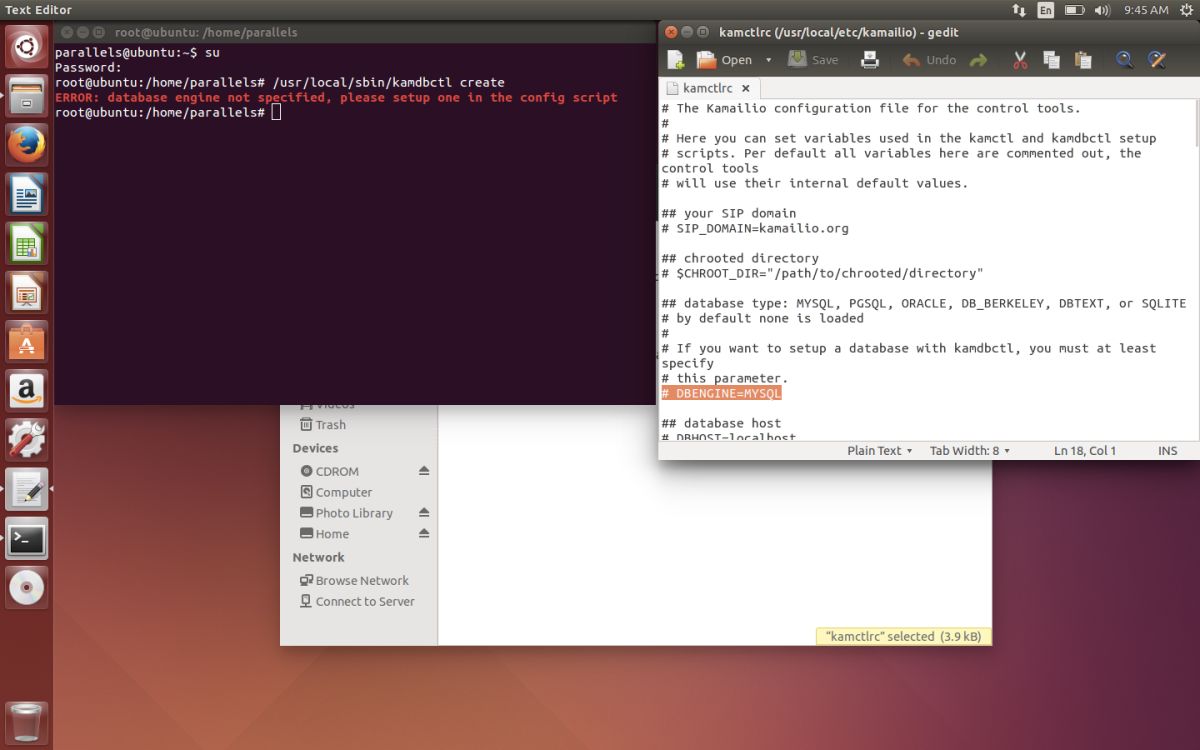Paste from clipboard using the paste icon
The height and width of the screenshot is (750, 1200).
(x=1083, y=60)
